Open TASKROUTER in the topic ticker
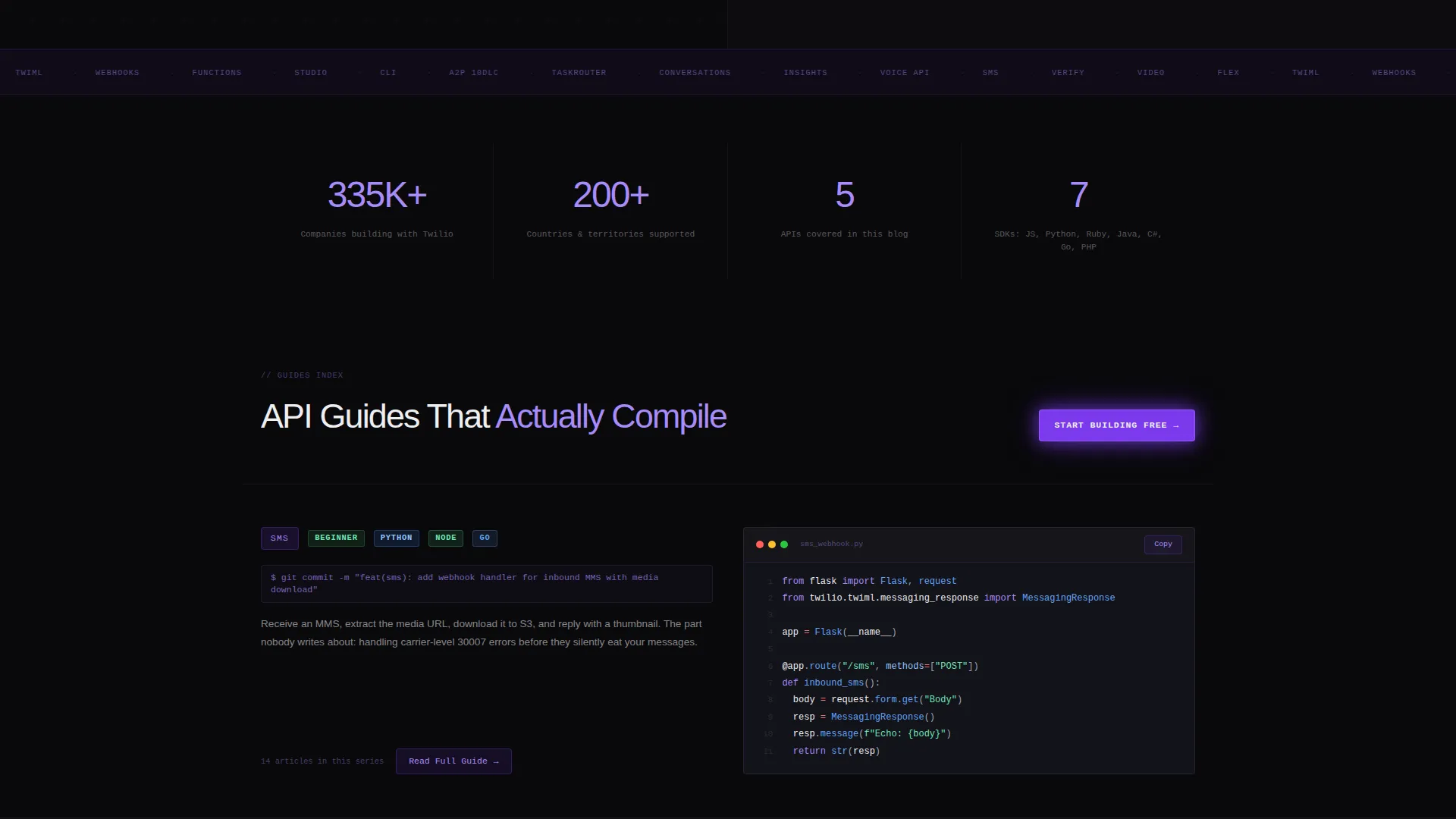Viewport: 1456px width, 819px height. pyautogui.click(x=579, y=73)
